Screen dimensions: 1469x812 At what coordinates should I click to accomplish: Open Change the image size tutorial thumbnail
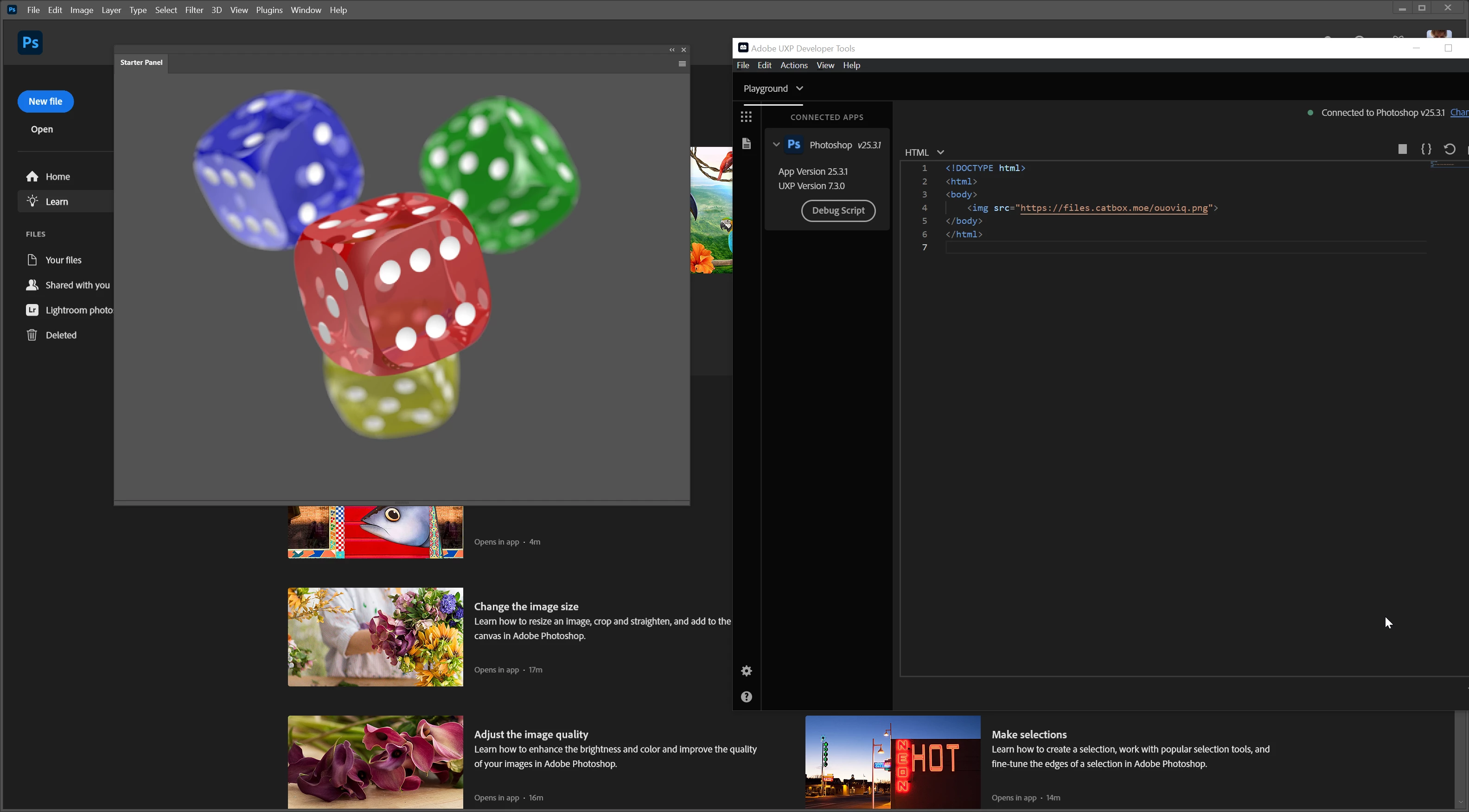(375, 636)
